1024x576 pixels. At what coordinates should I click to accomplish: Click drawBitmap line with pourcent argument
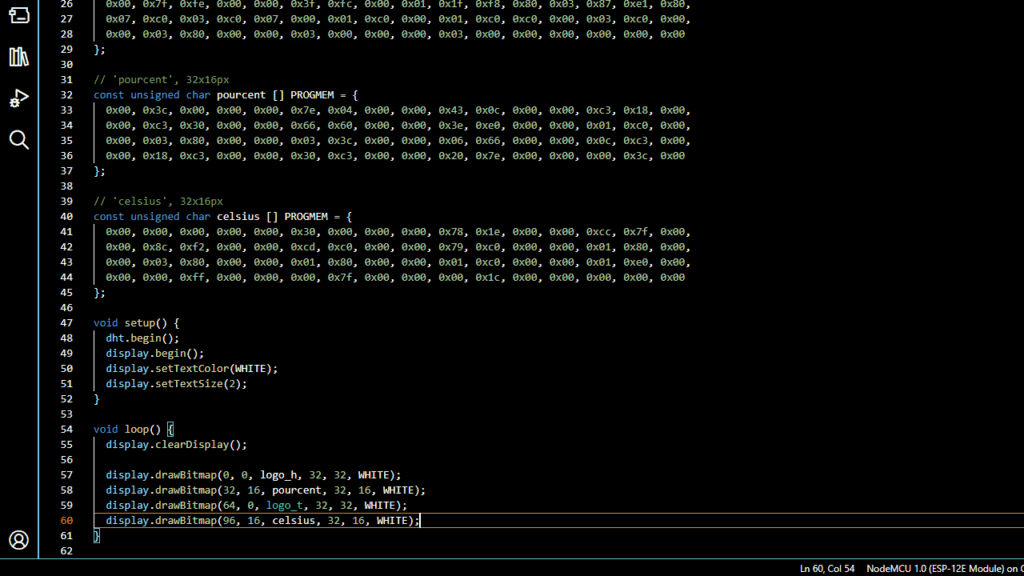click(266, 490)
